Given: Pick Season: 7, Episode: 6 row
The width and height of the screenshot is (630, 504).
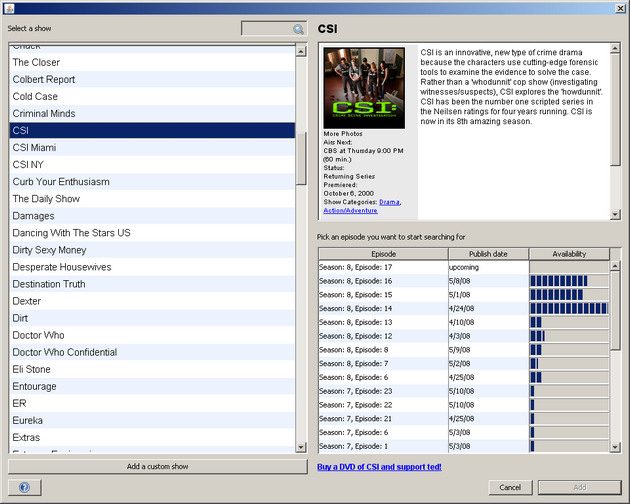Looking at the screenshot, I should pos(464,432).
